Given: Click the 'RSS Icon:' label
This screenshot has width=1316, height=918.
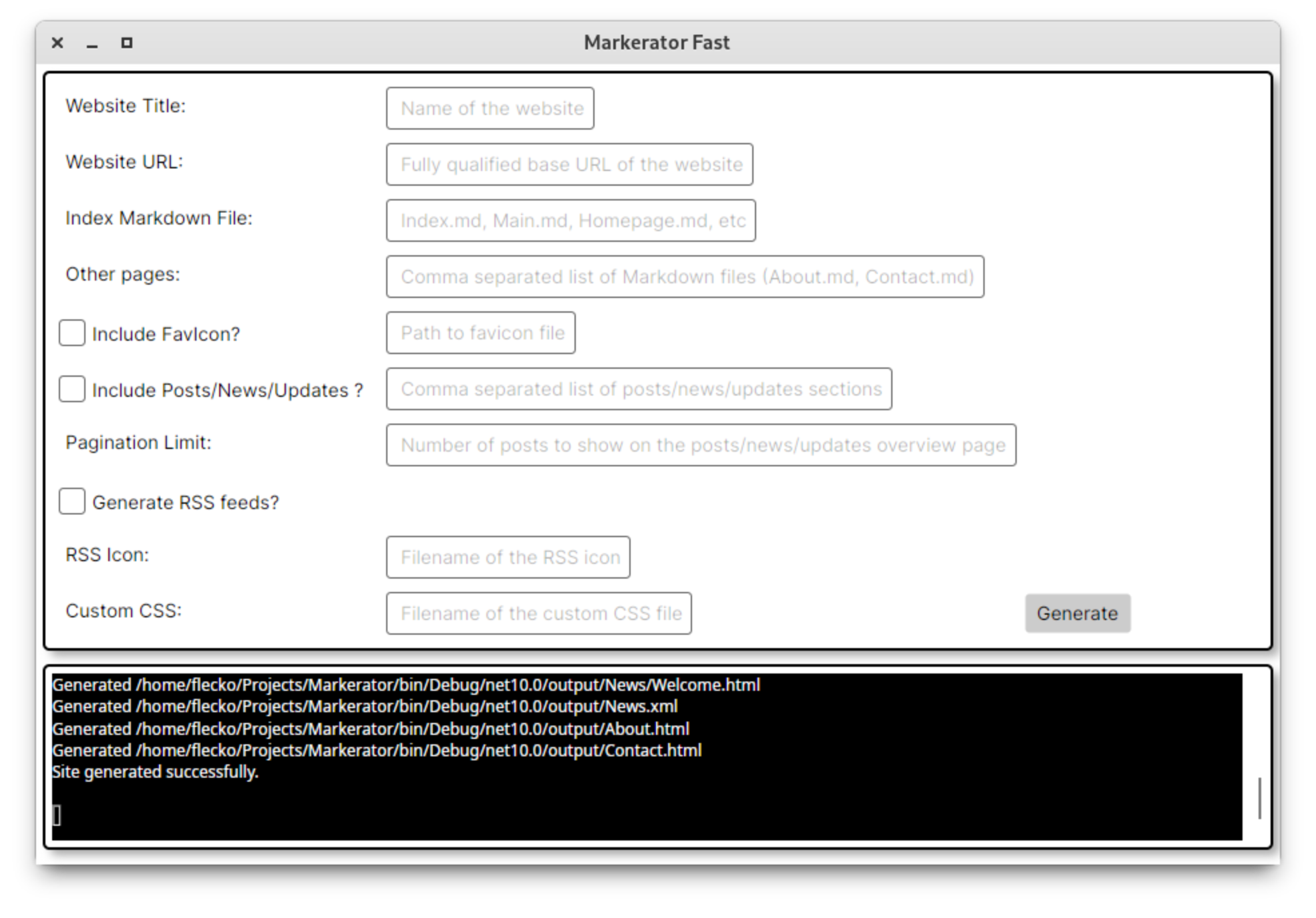Looking at the screenshot, I should click(107, 555).
